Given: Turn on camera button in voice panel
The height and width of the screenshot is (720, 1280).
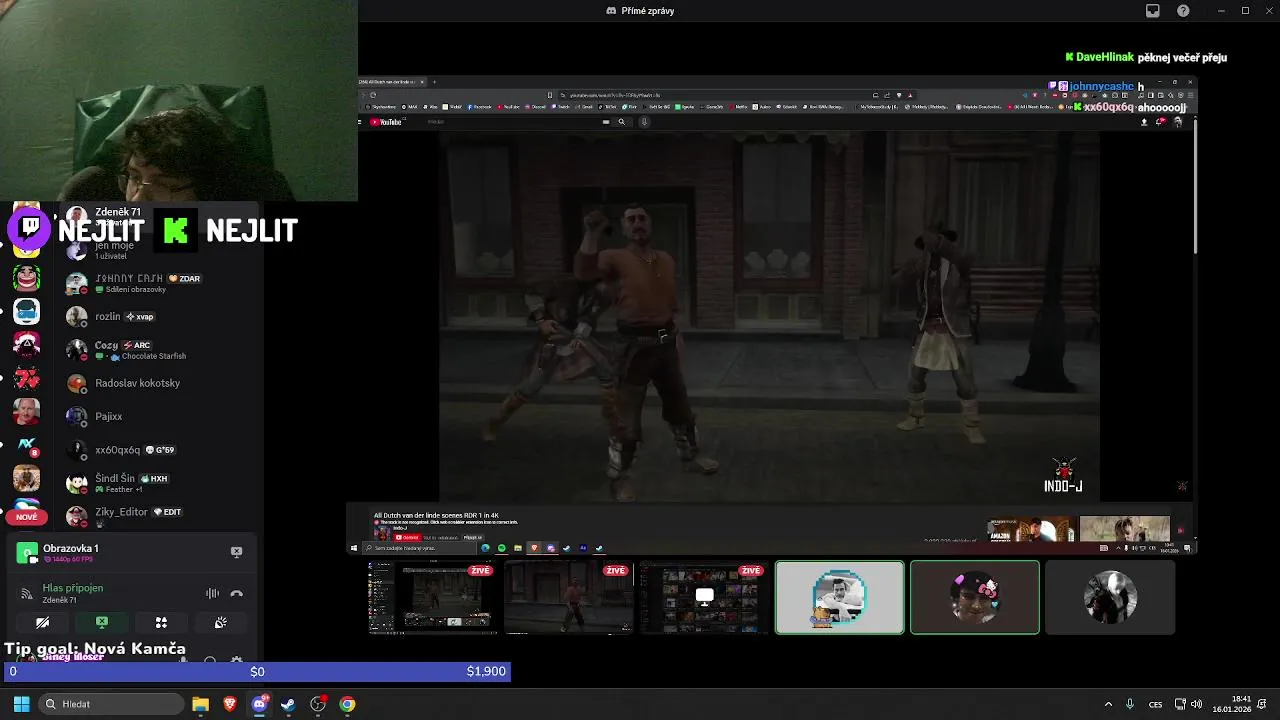Looking at the screenshot, I should (x=43, y=622).
